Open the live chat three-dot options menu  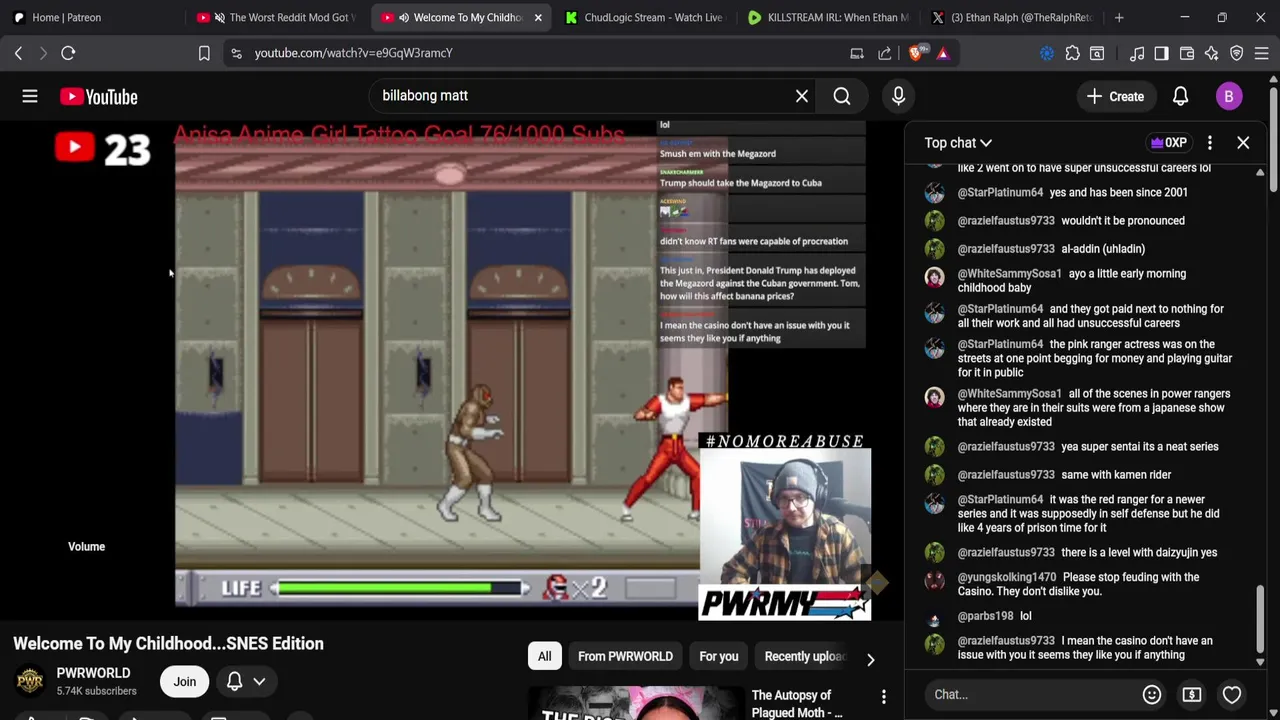coord(1210,143)
